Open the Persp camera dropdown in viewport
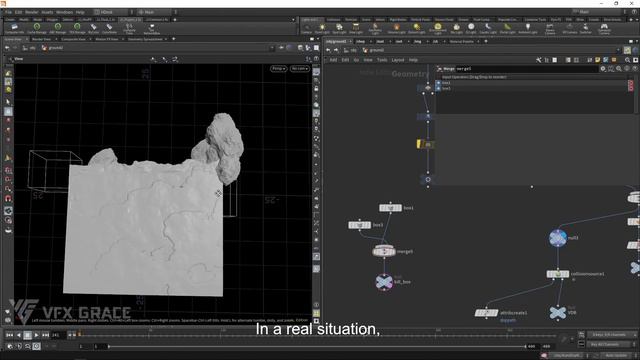 278,69
